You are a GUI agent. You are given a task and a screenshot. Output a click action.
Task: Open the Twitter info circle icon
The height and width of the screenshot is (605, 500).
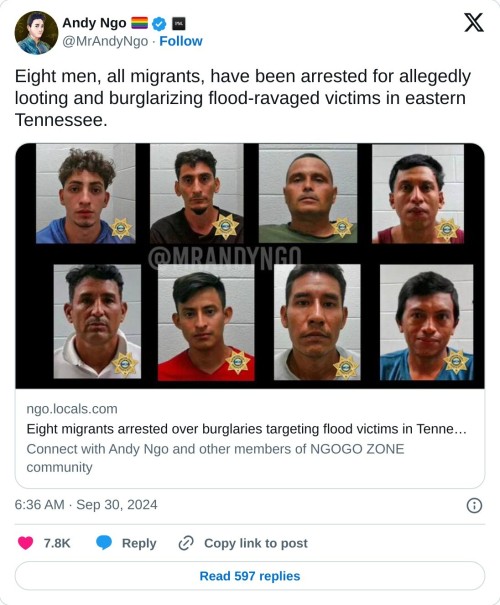[x=474, y=505]
